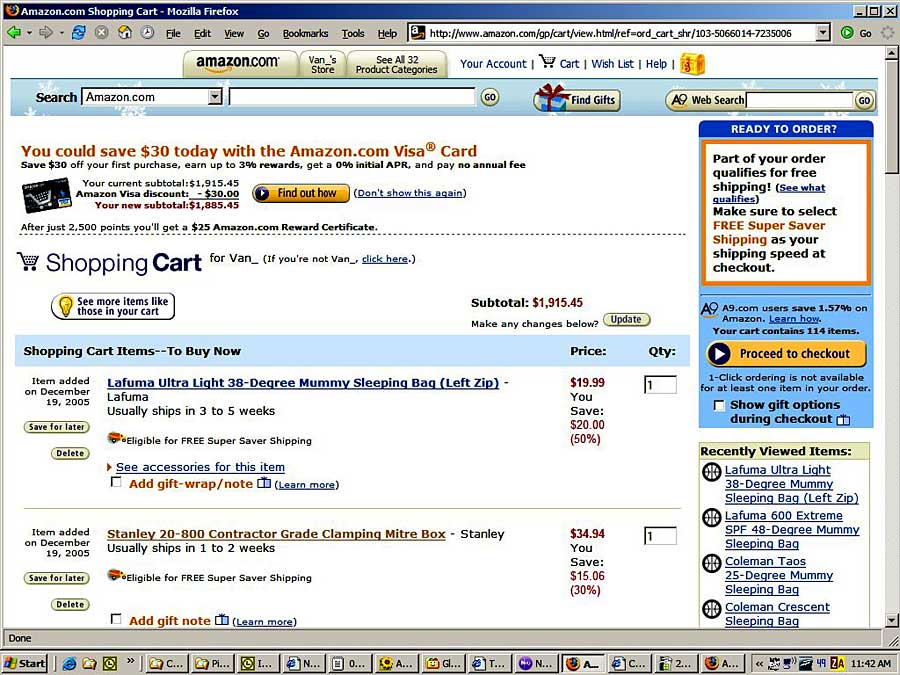Click the gold gift box icon
The image size is (900, 675).
click(692, 63)
